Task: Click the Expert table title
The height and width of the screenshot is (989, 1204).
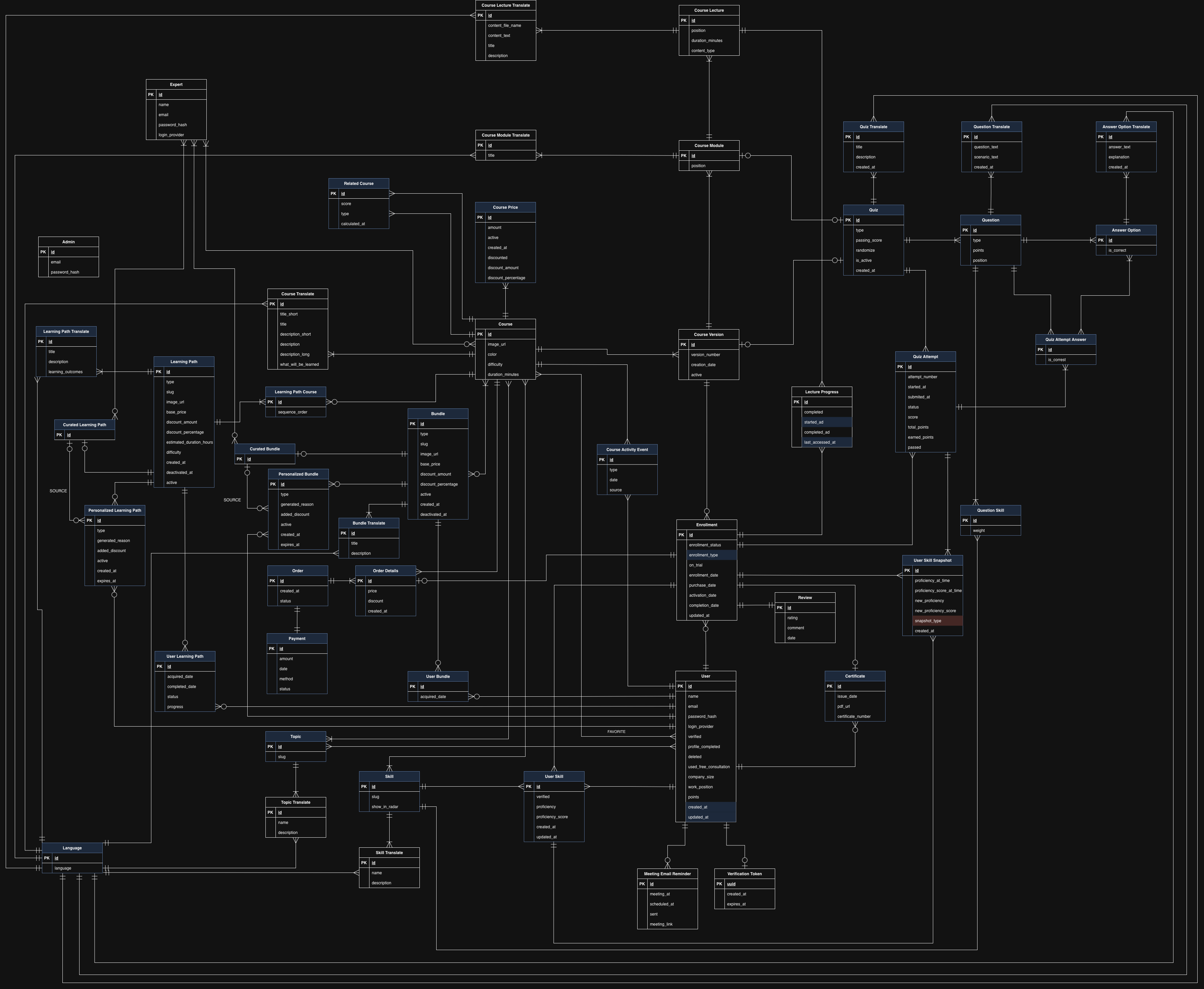Action: 176,84
